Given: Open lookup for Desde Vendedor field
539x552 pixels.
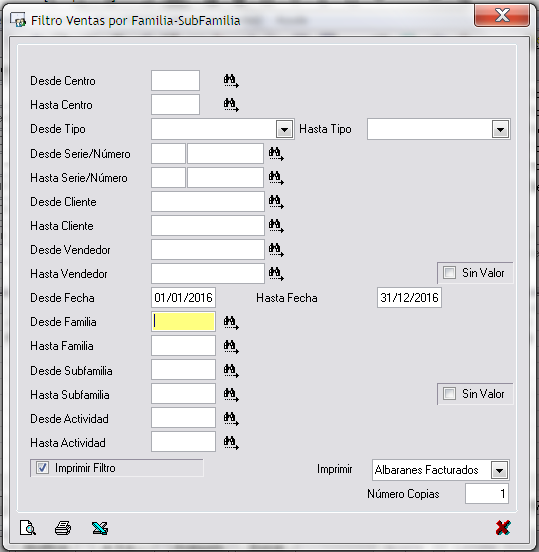Looking at the screenshot, I should (x=276, y=250).
